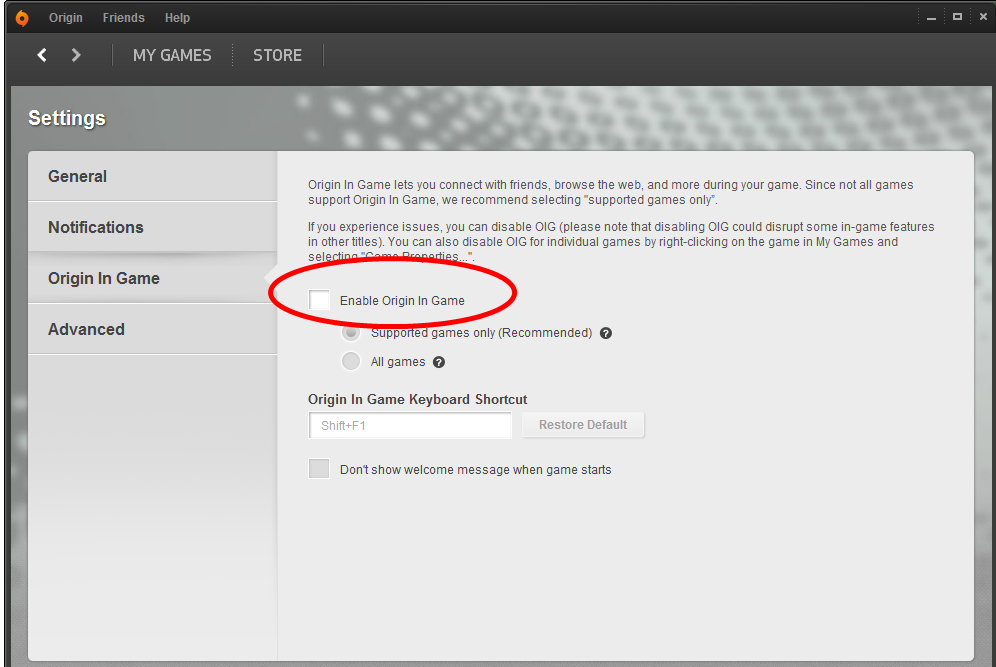The width and height of the screenshot is (996, 667).
Task: Click the paragraph starting 'If you experience issues'
Action: 621,241
